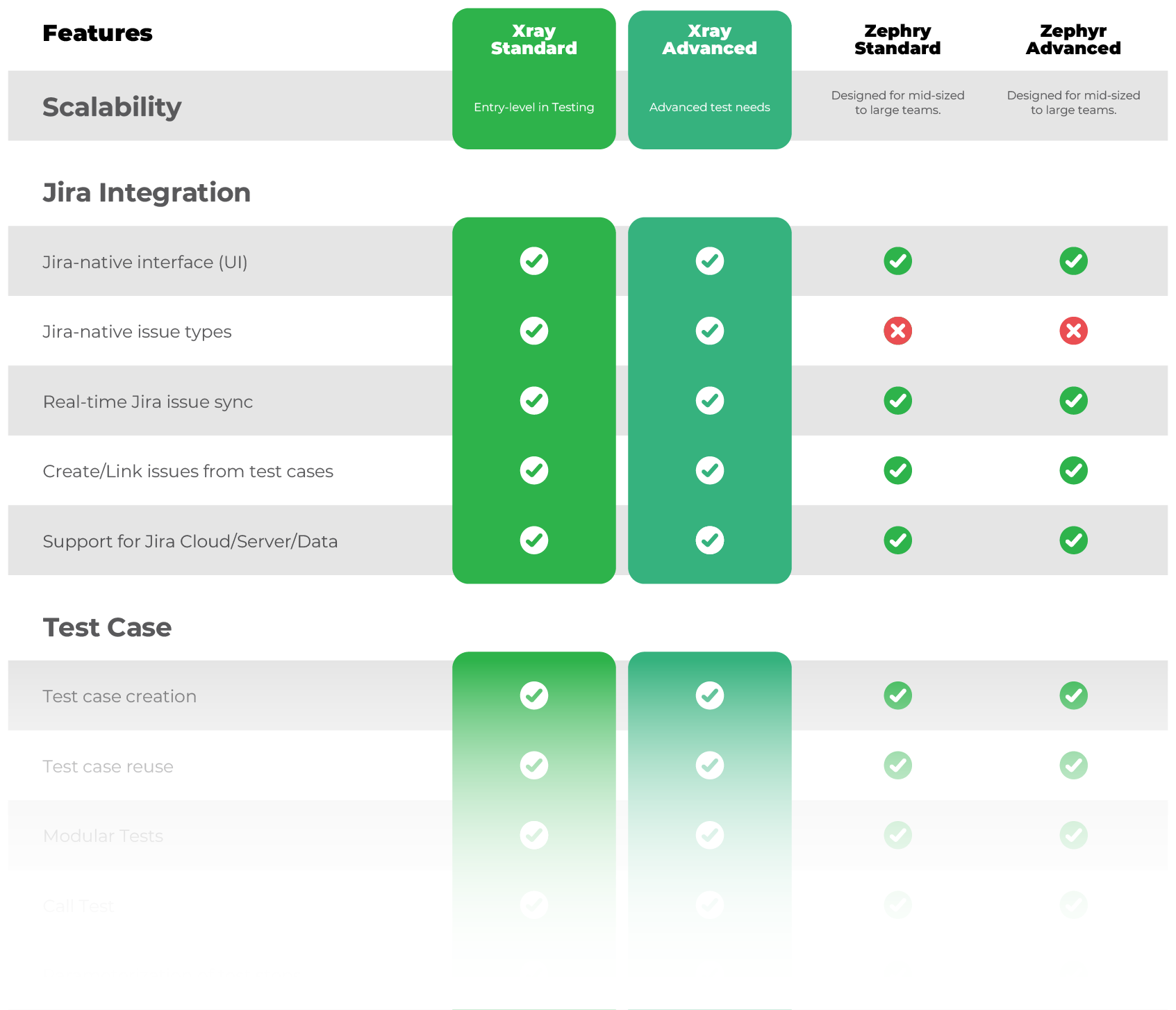
Task: Click Xray Standard checkmark for Jira-native interface
Action: click(x=533, y=261)
